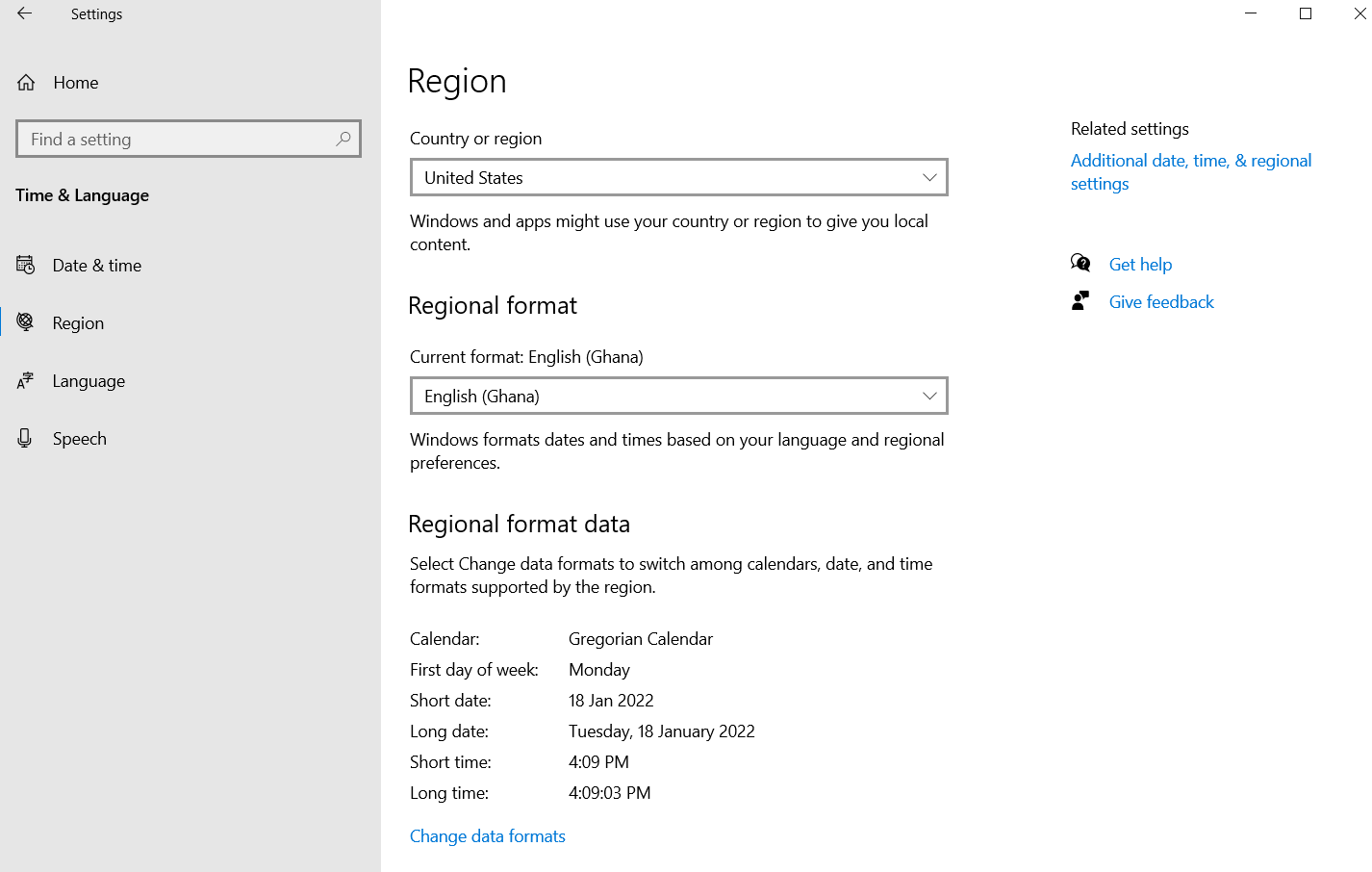Click the Language character icon
Screen dimensions: 1372x872
(26, 381)
